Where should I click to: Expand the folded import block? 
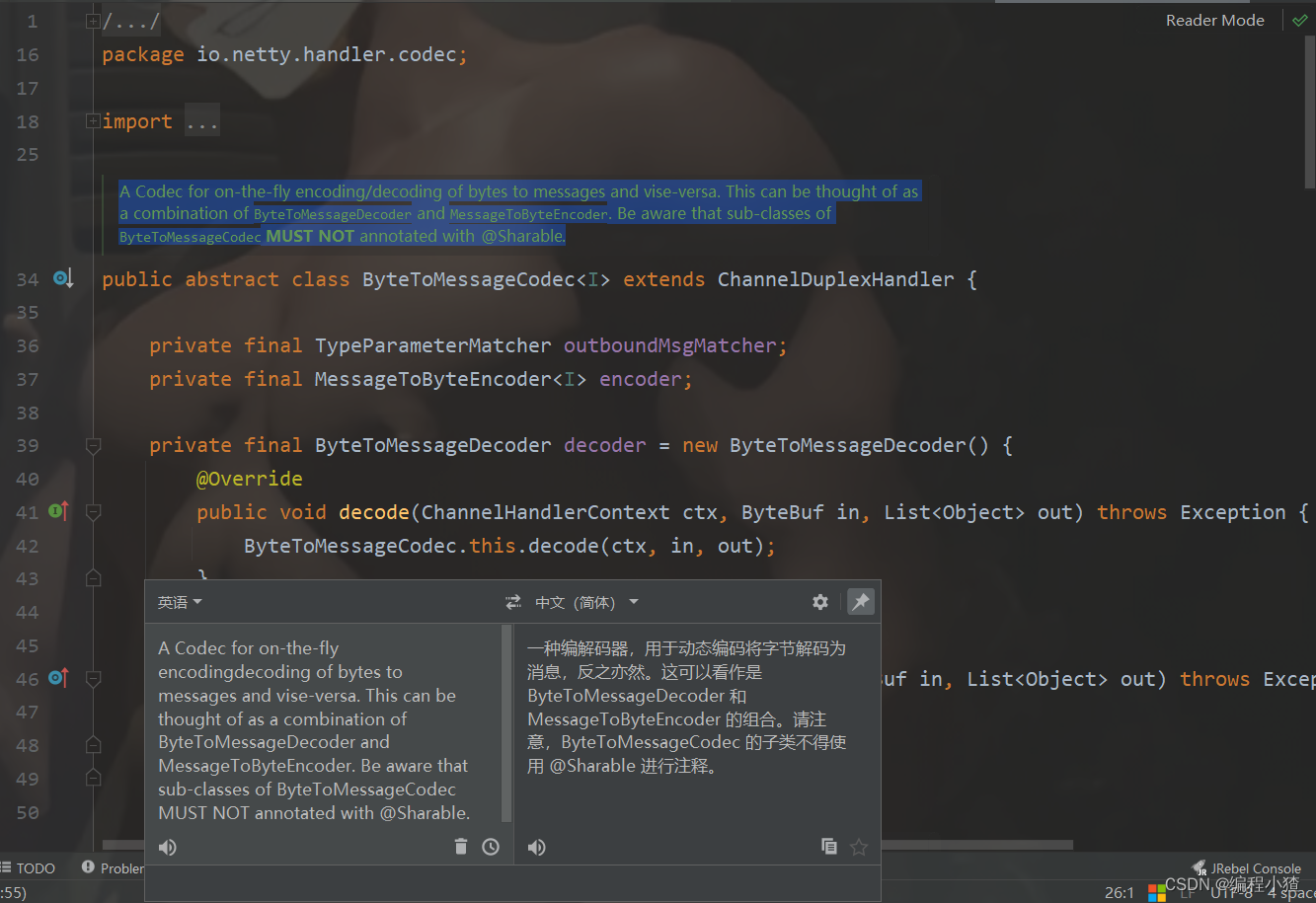click(93, 121)
